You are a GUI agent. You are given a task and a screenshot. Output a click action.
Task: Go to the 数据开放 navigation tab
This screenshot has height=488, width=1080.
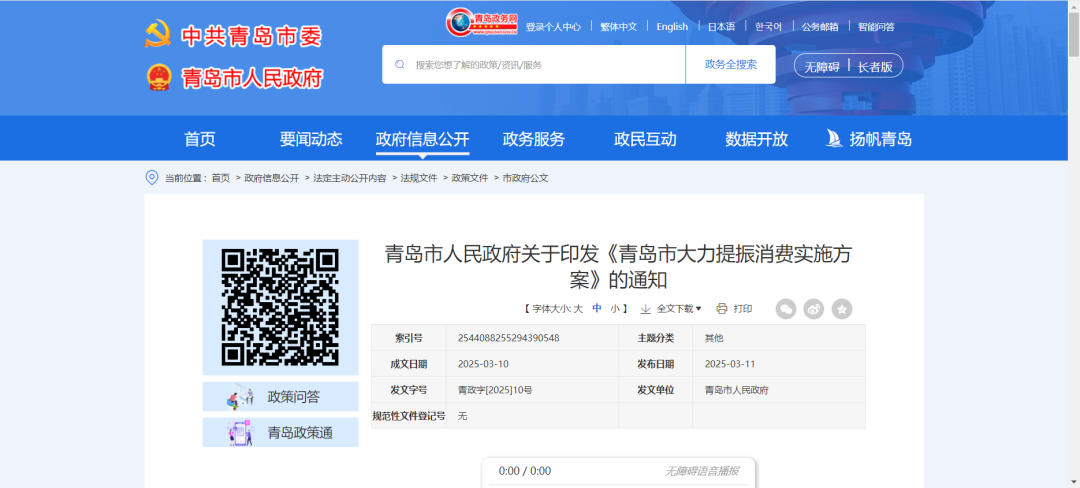(x=756, y=139)
